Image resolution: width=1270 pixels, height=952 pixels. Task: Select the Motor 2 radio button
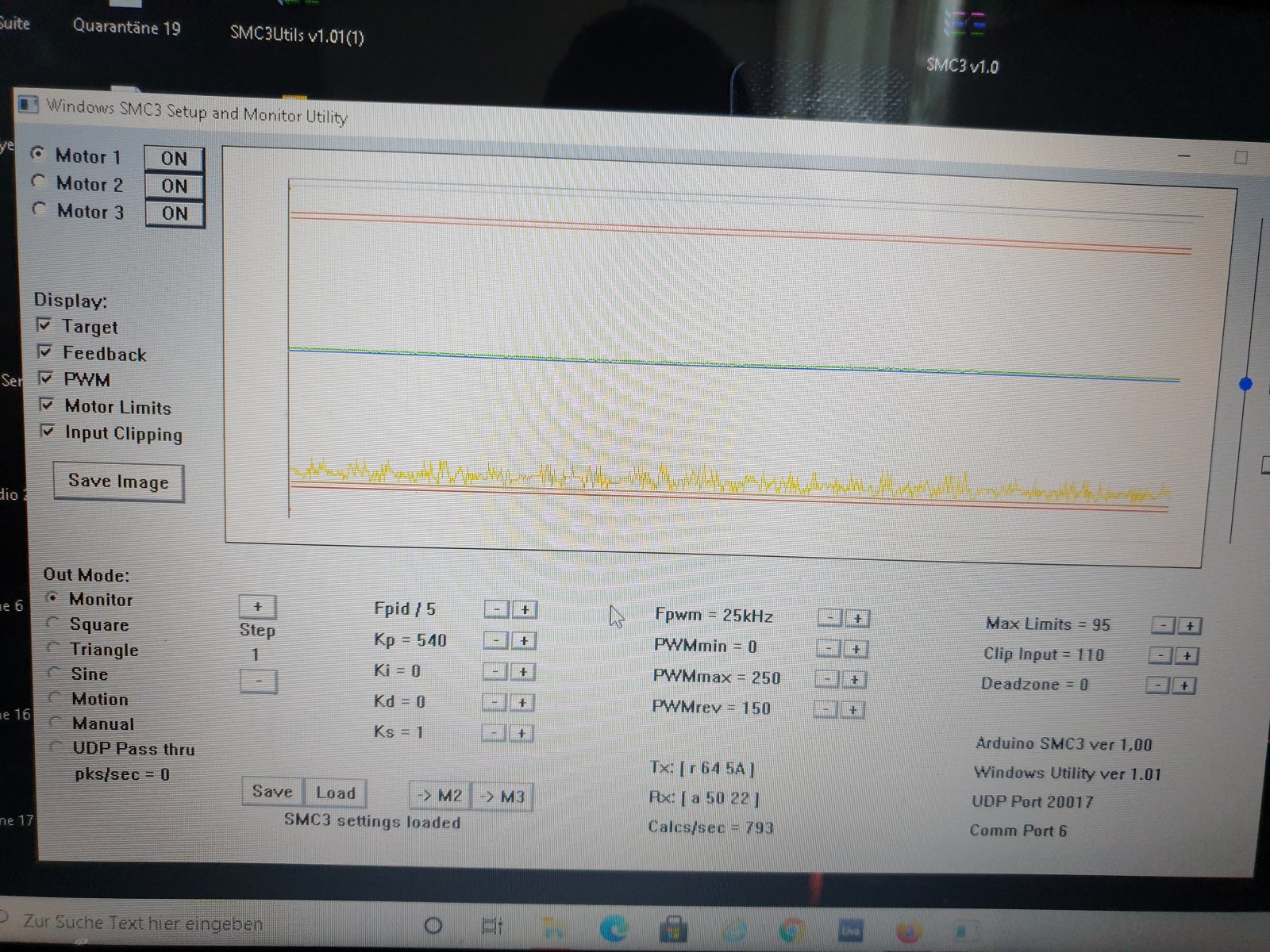38,182
